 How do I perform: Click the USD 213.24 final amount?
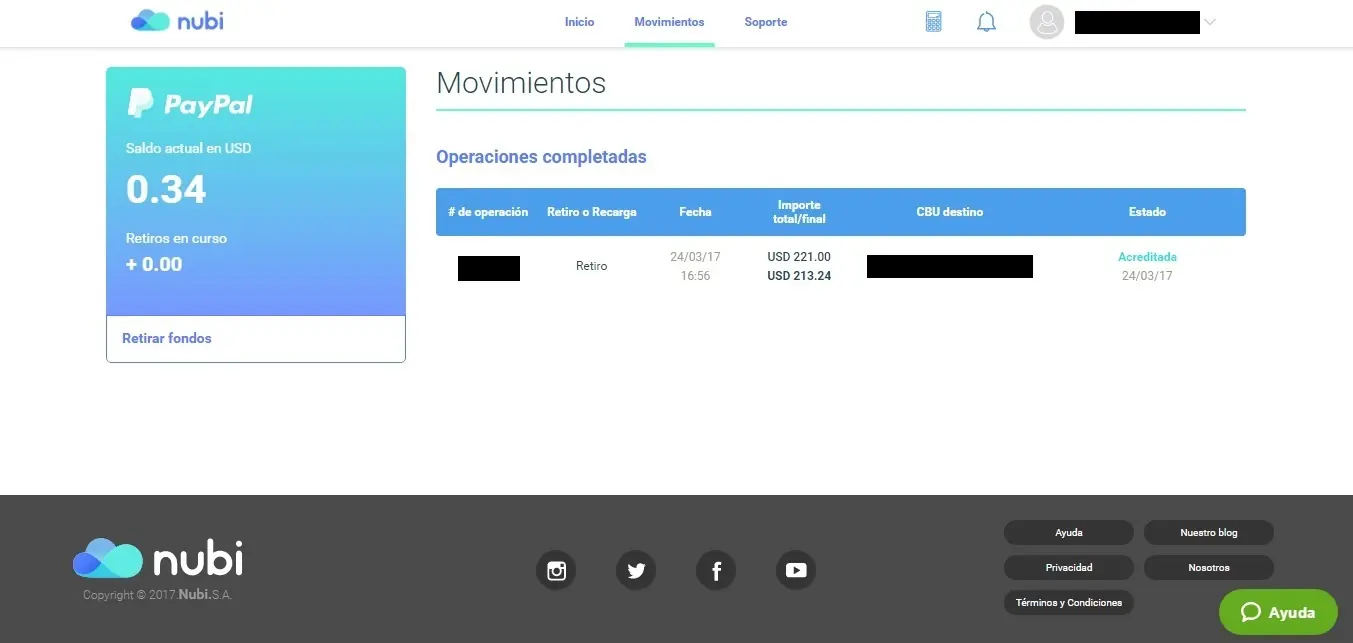pos(799,276)
